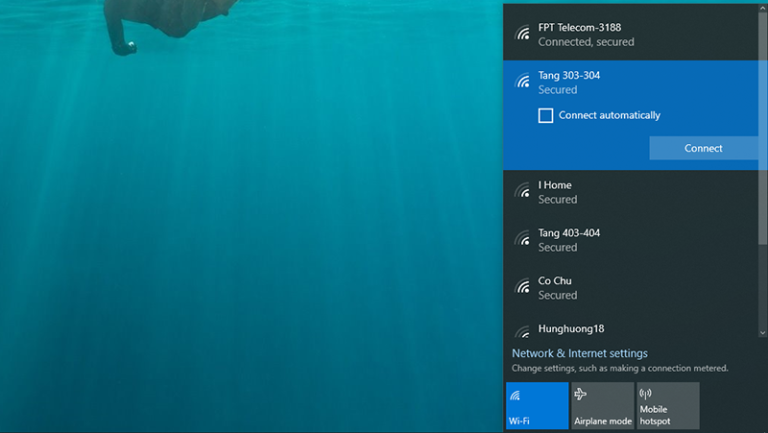
Task: Click Tang 403-404 Wi-Fi signal icon
Action: click(x=522, y=239)
